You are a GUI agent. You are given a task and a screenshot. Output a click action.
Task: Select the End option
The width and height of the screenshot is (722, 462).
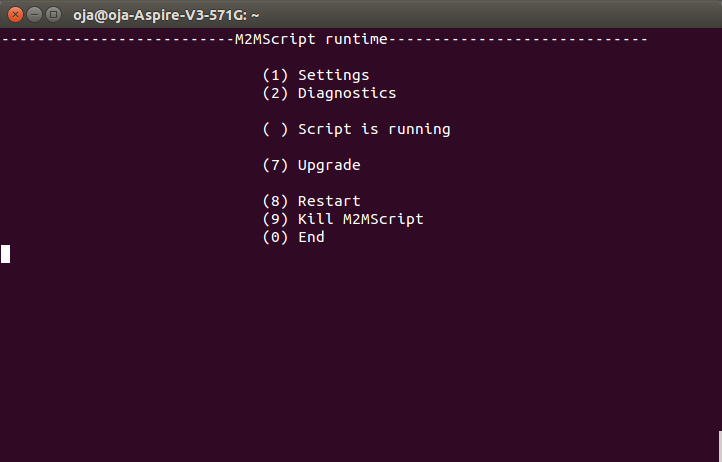[311, 237]
